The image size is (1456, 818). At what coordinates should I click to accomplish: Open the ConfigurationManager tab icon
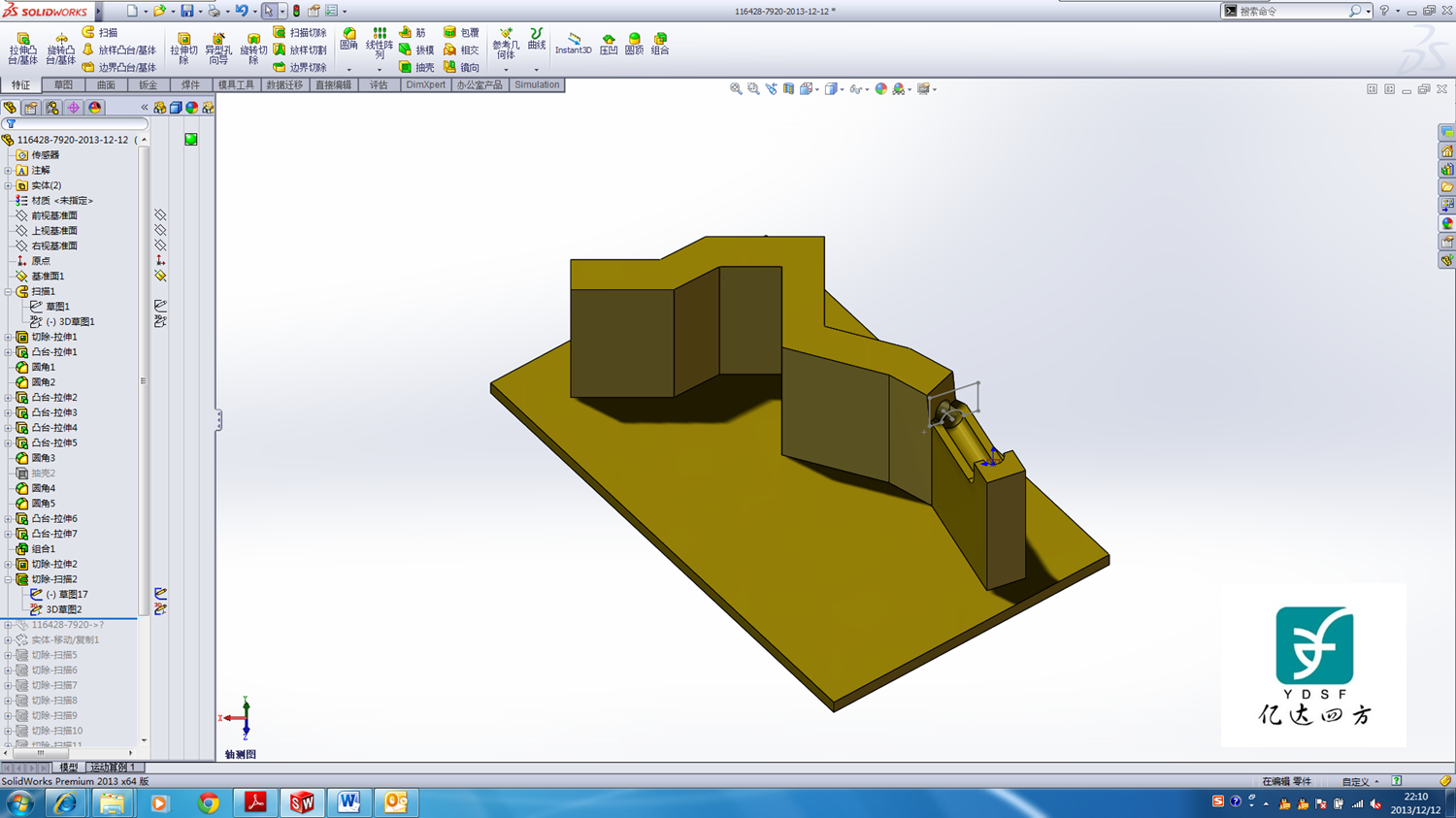[x=52, y=108]
